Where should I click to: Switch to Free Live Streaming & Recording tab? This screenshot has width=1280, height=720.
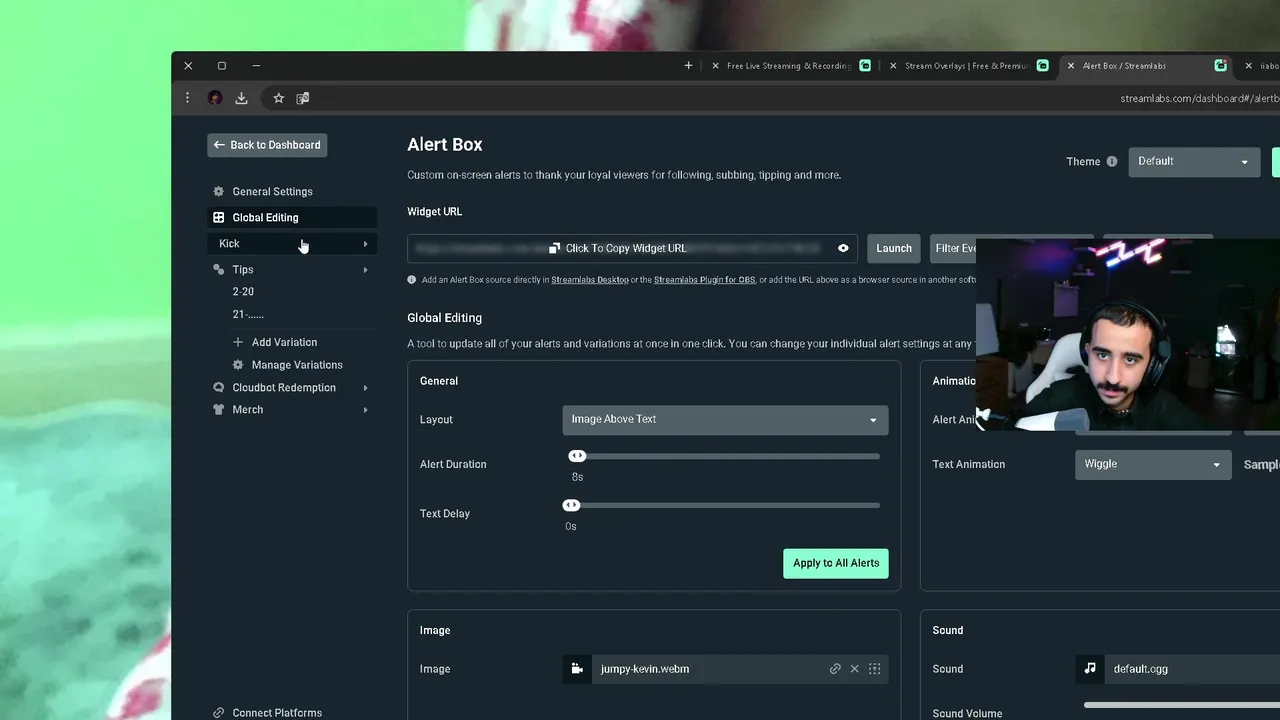click(789, 66)
